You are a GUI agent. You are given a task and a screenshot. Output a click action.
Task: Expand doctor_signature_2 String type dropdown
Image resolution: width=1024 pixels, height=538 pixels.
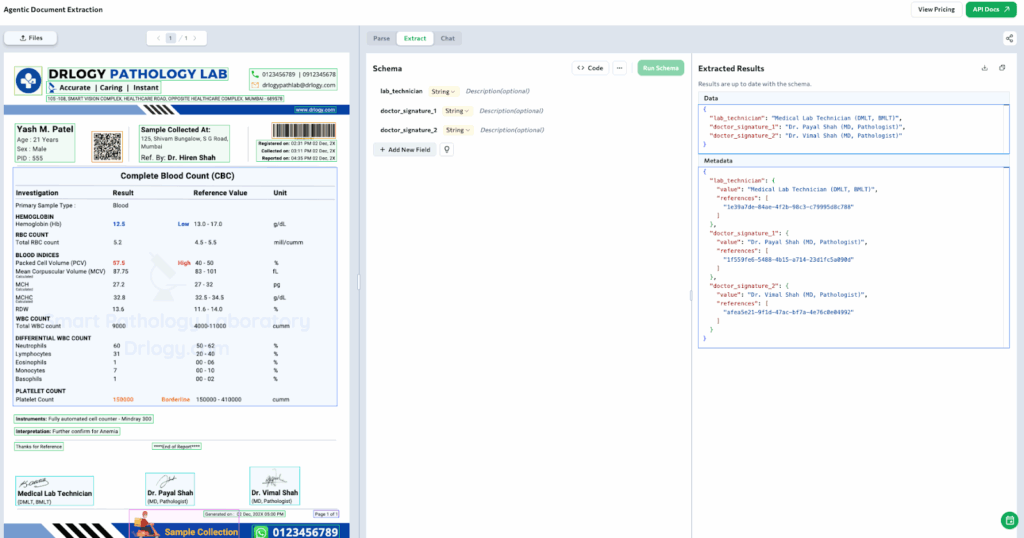[x=458, y=130]
